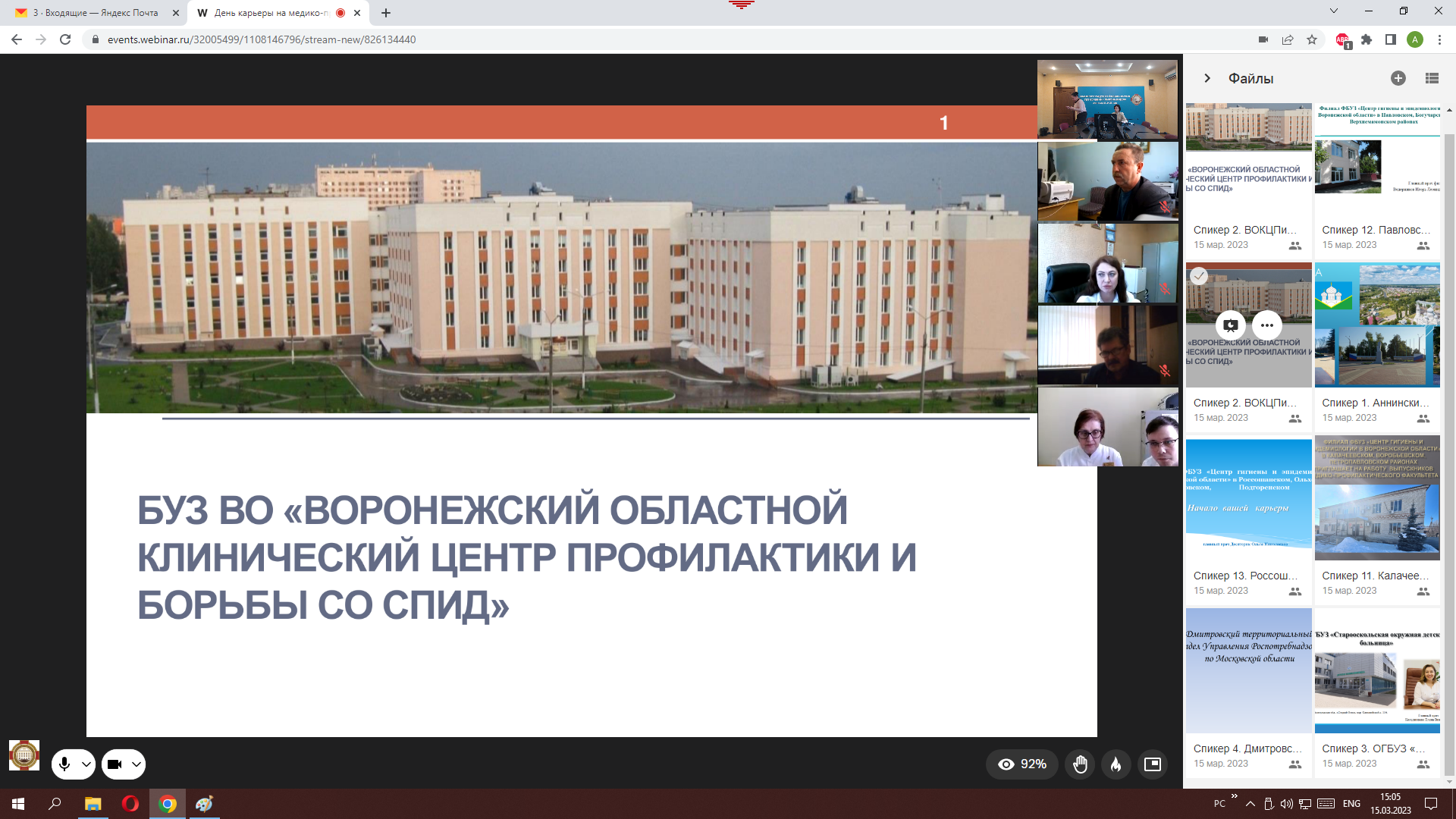The height and width of the screenshot is (819, 1456).
Task: Click the Спикер 3. ОГБУЗ file name
Action: [x=1374, y=748]
